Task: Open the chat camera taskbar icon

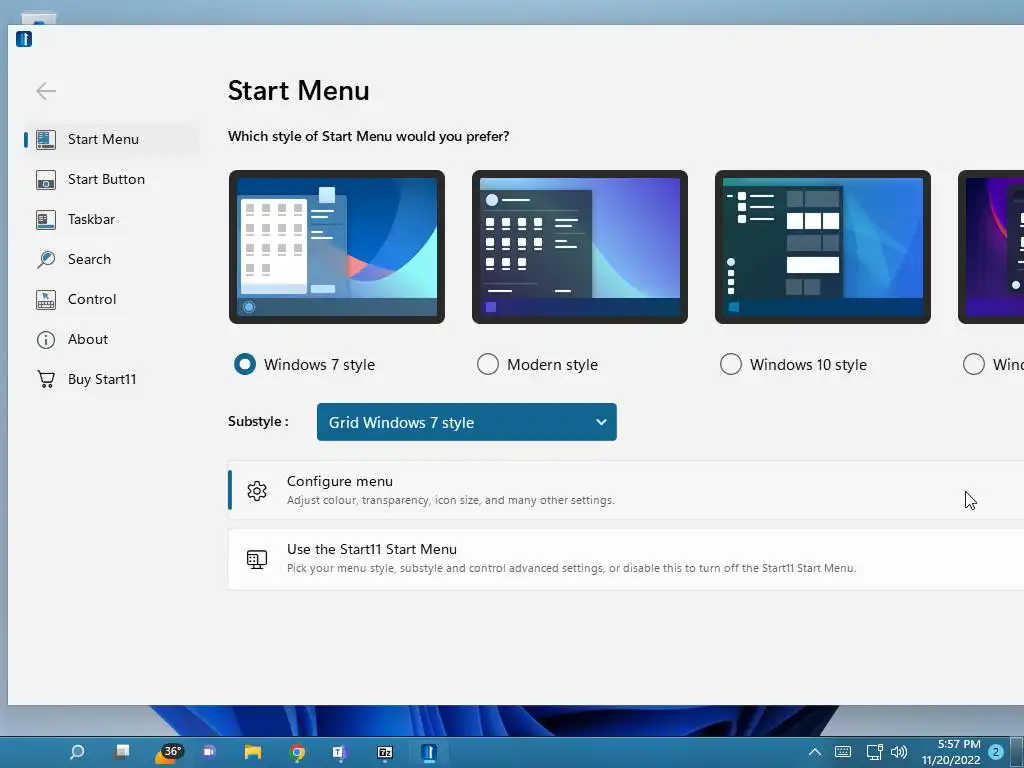Action: click(x=209, y=752)
